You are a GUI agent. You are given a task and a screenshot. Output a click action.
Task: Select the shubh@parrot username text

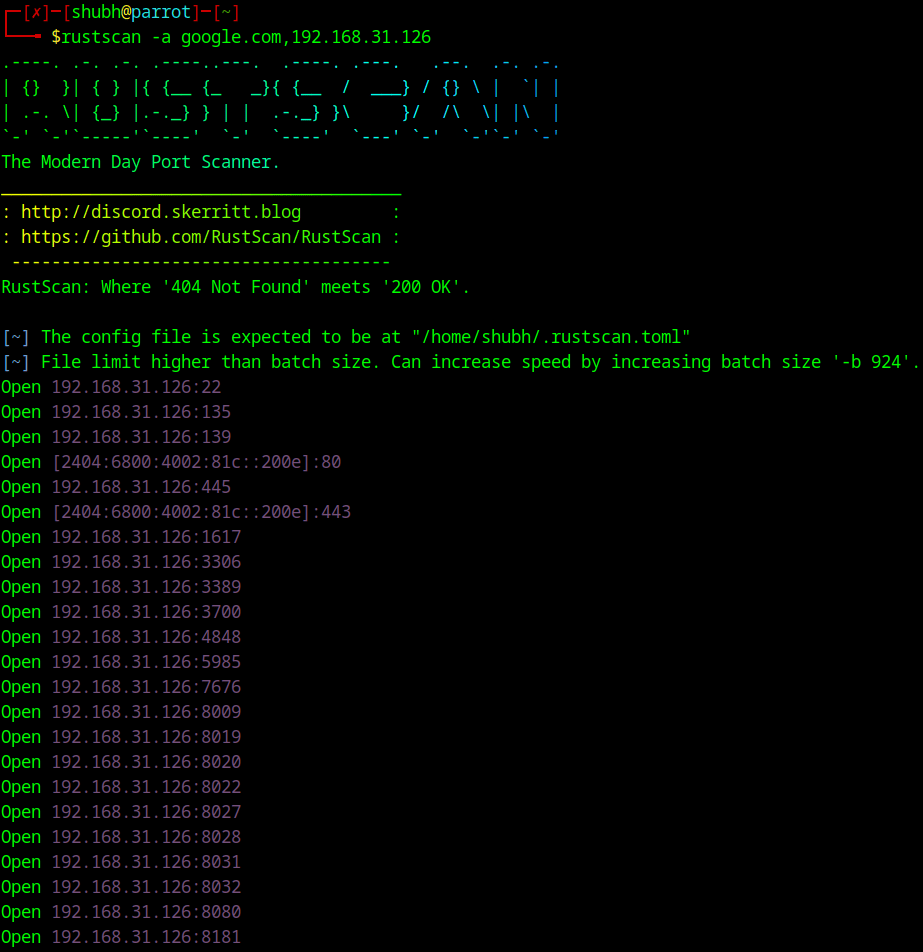tap(131, 12)
